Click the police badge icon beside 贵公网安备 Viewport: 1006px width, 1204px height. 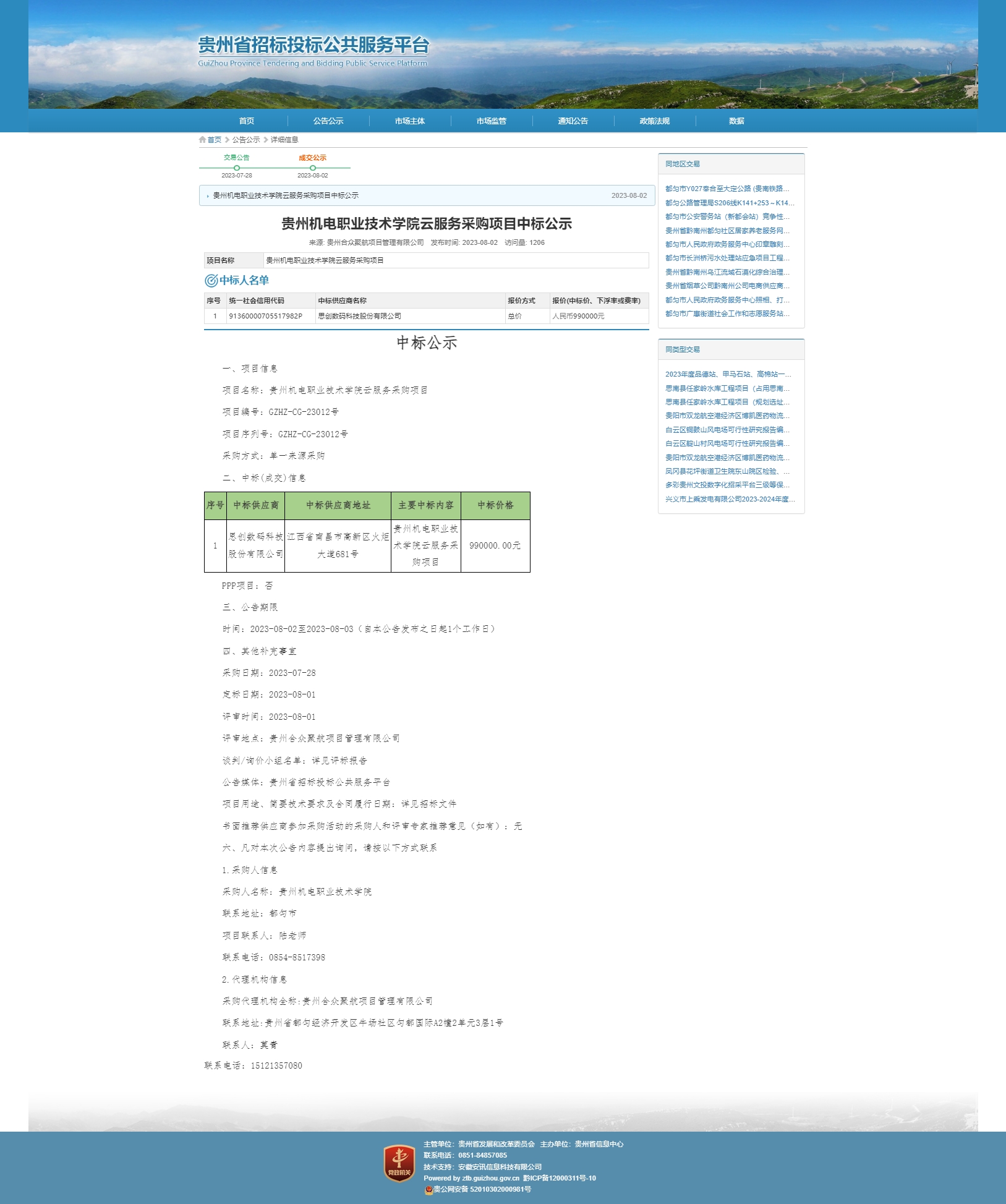tap(428, 1189)
